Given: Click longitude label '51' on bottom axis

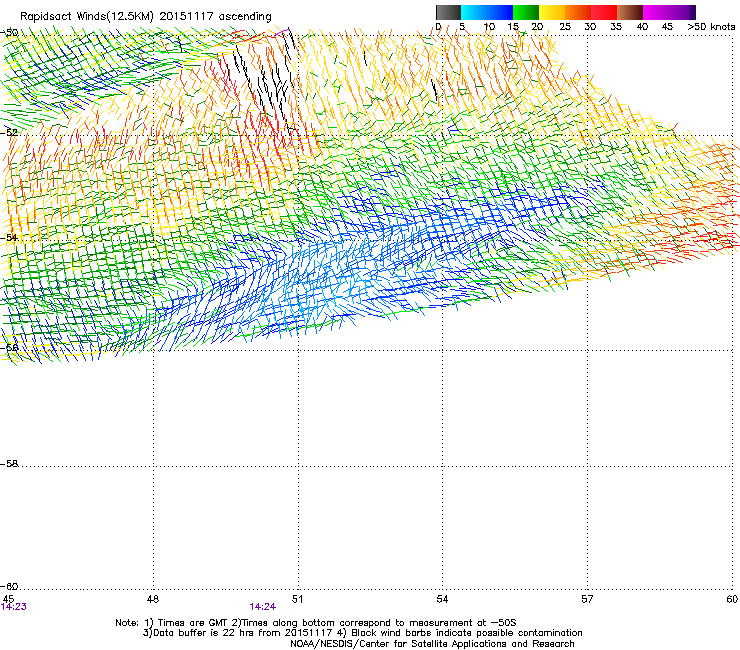Looking at the screenshot, I should point(297,599).
